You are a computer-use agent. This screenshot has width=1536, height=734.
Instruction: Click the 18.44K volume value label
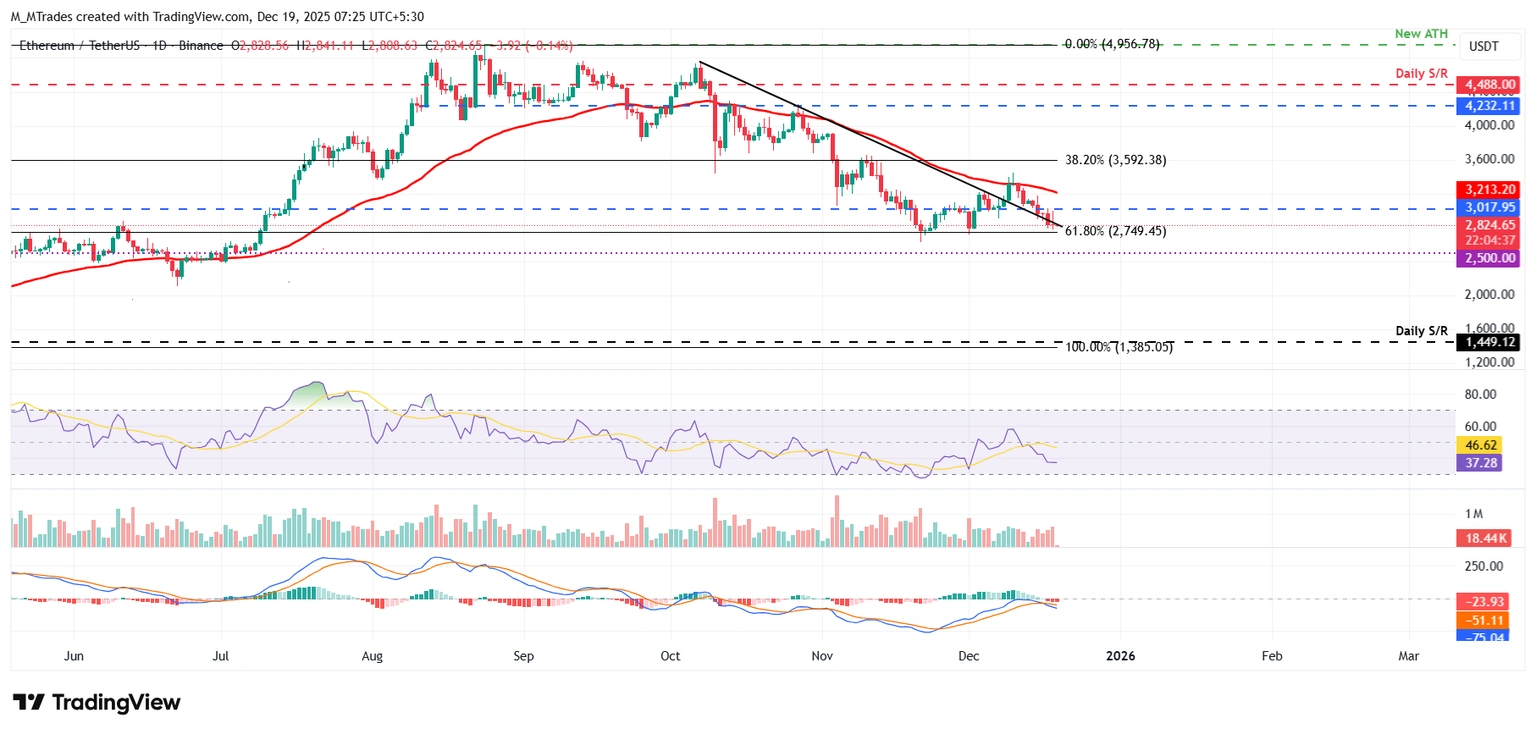pyautogui.click(x=1486, y=538)
